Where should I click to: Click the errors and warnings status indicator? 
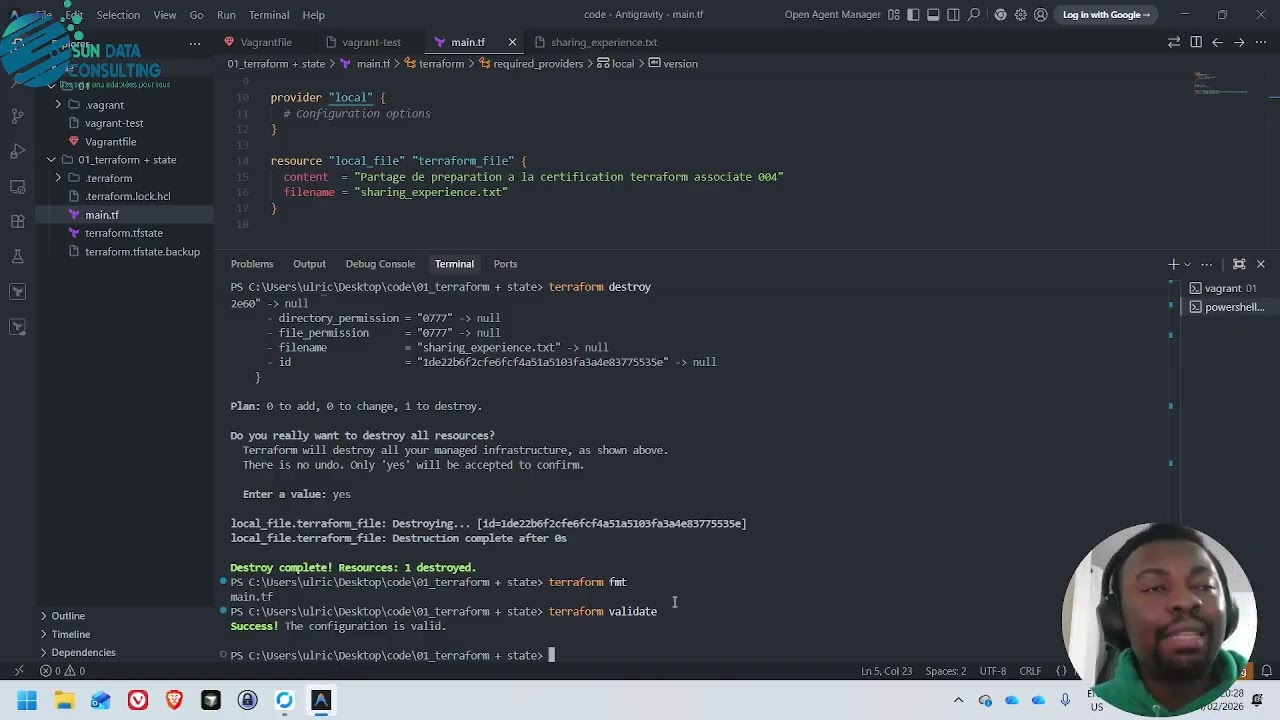[x=62, y=671]
